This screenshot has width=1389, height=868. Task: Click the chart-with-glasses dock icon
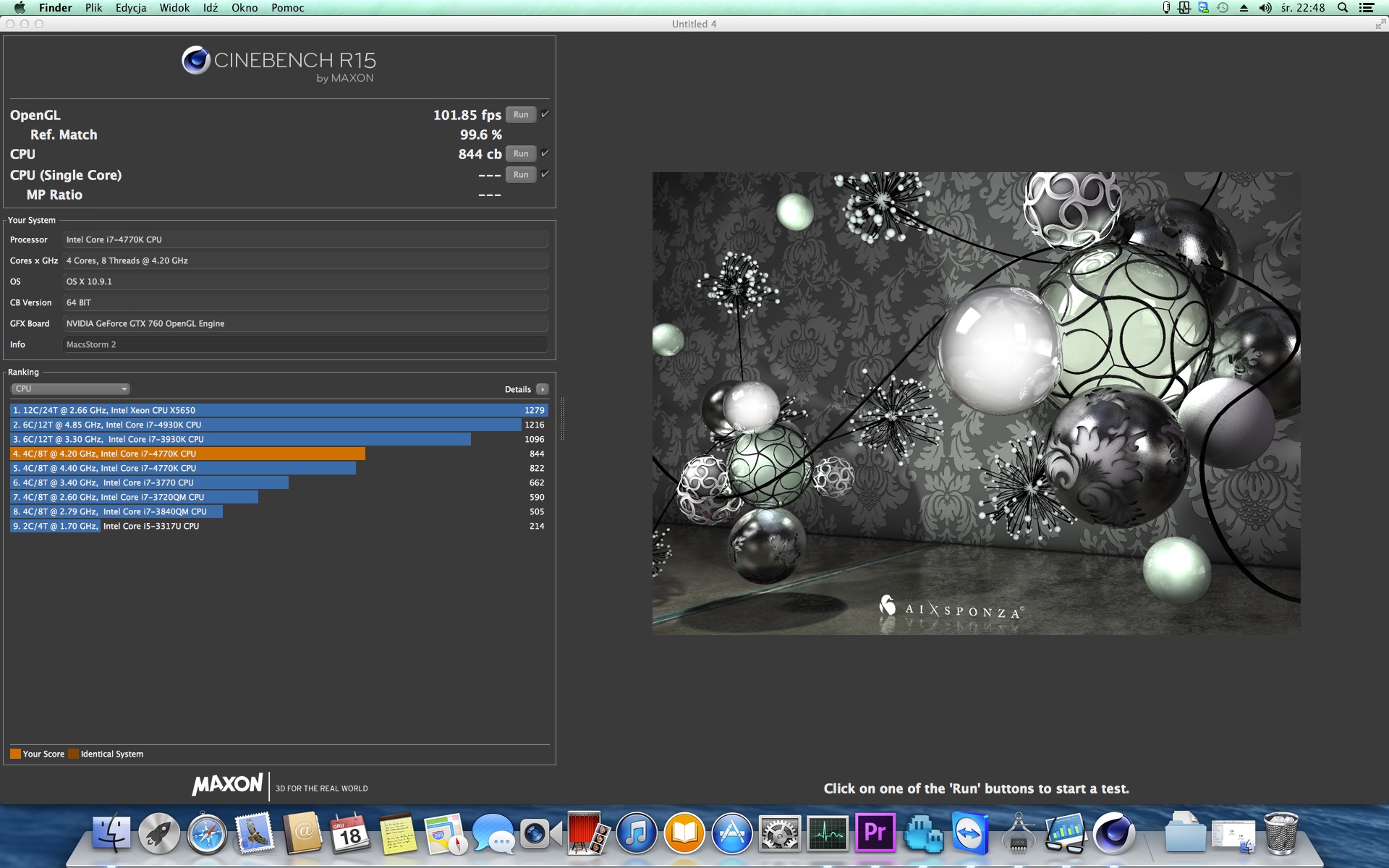pos(1066,833)
